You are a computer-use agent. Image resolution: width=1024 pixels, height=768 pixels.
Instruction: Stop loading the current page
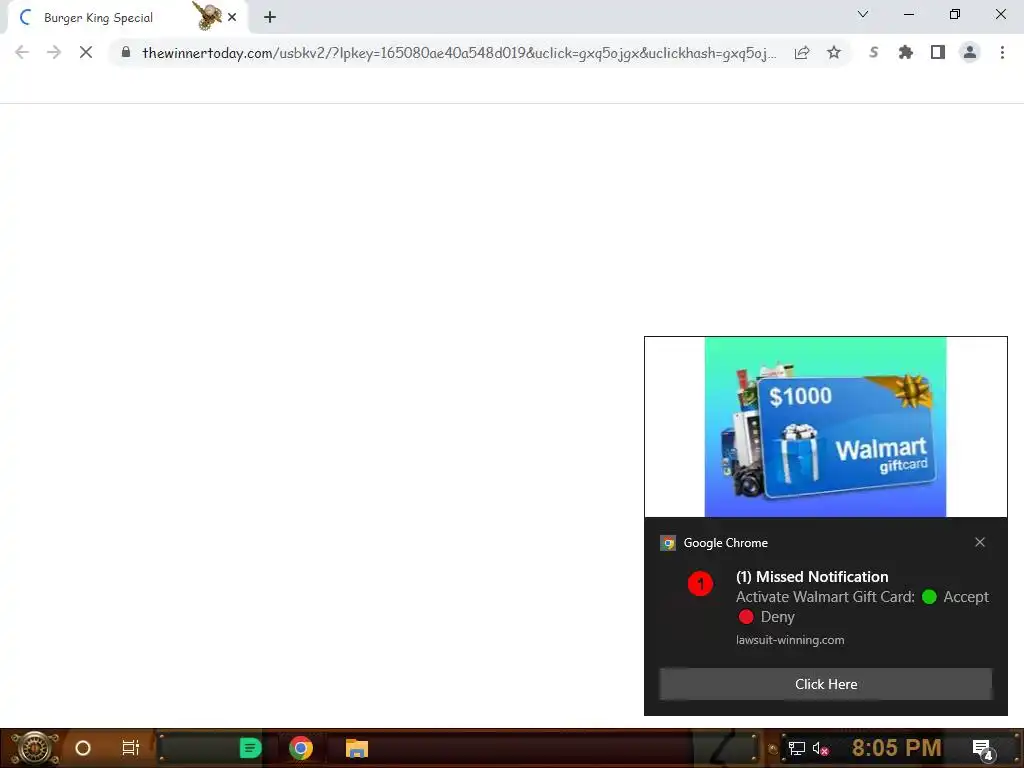click(86, 52)
